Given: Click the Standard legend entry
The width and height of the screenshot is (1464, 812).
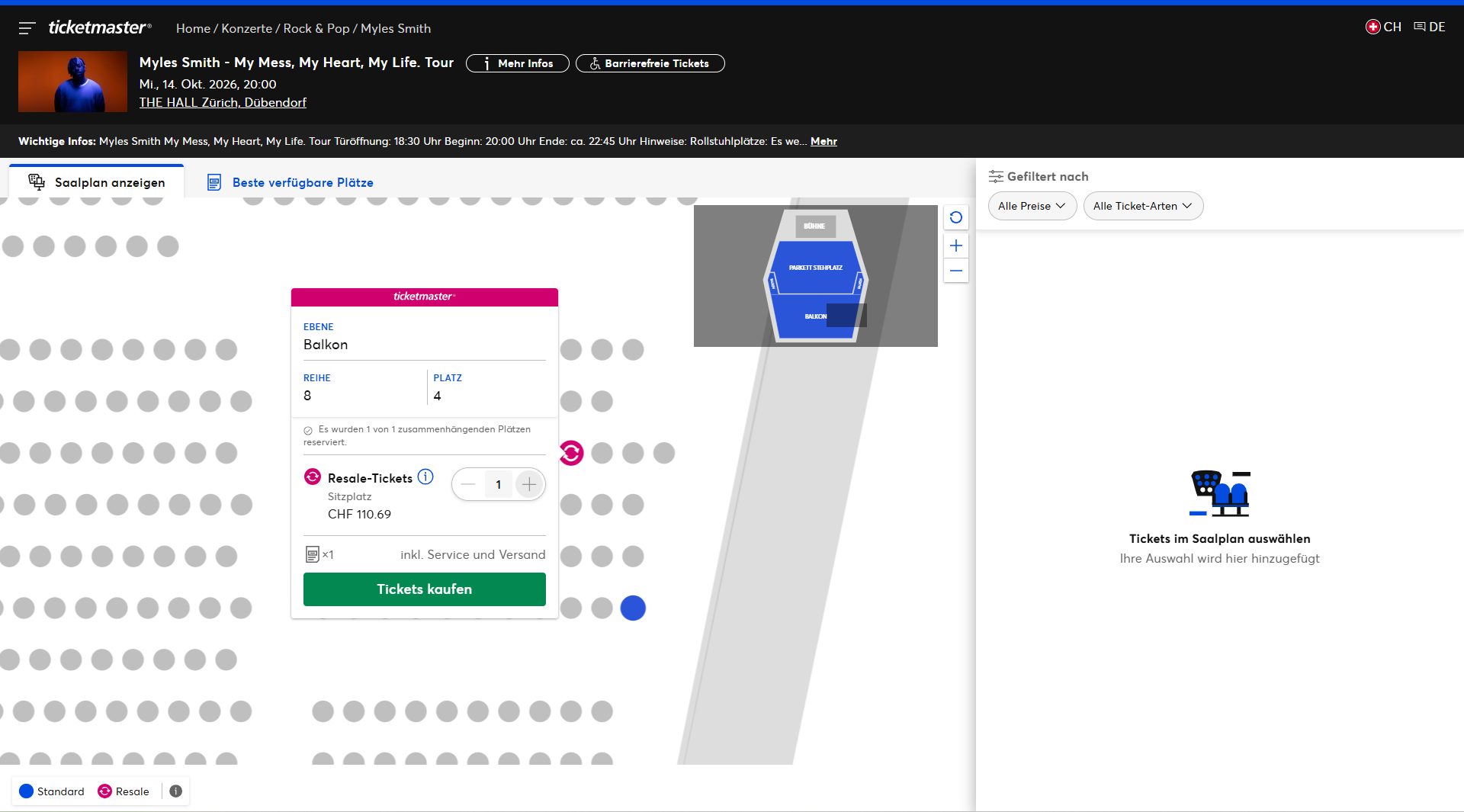Looking at the screenshot, I should (x=52, y=791).
